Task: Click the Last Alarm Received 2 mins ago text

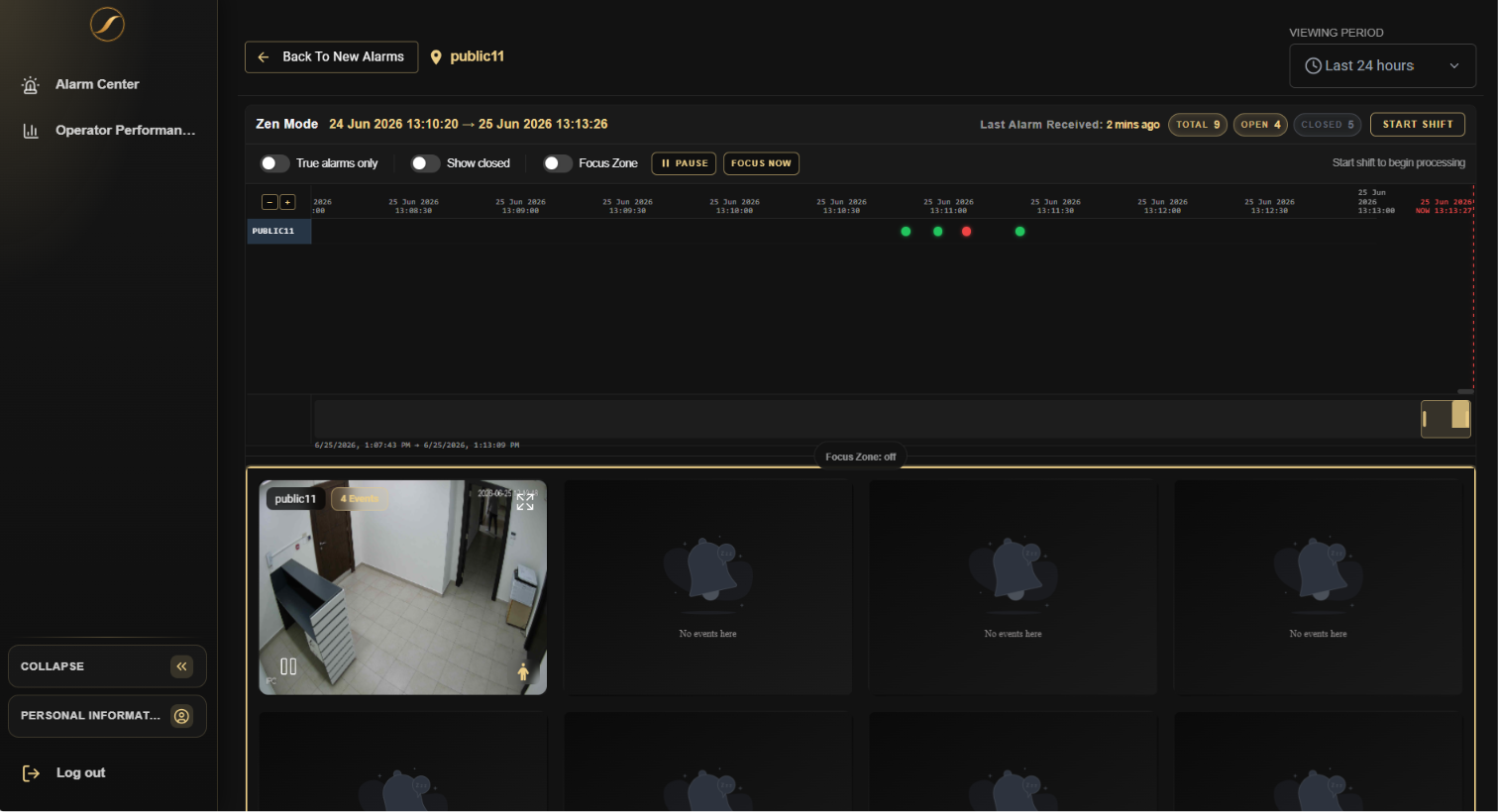Action: pos(1069,125)
